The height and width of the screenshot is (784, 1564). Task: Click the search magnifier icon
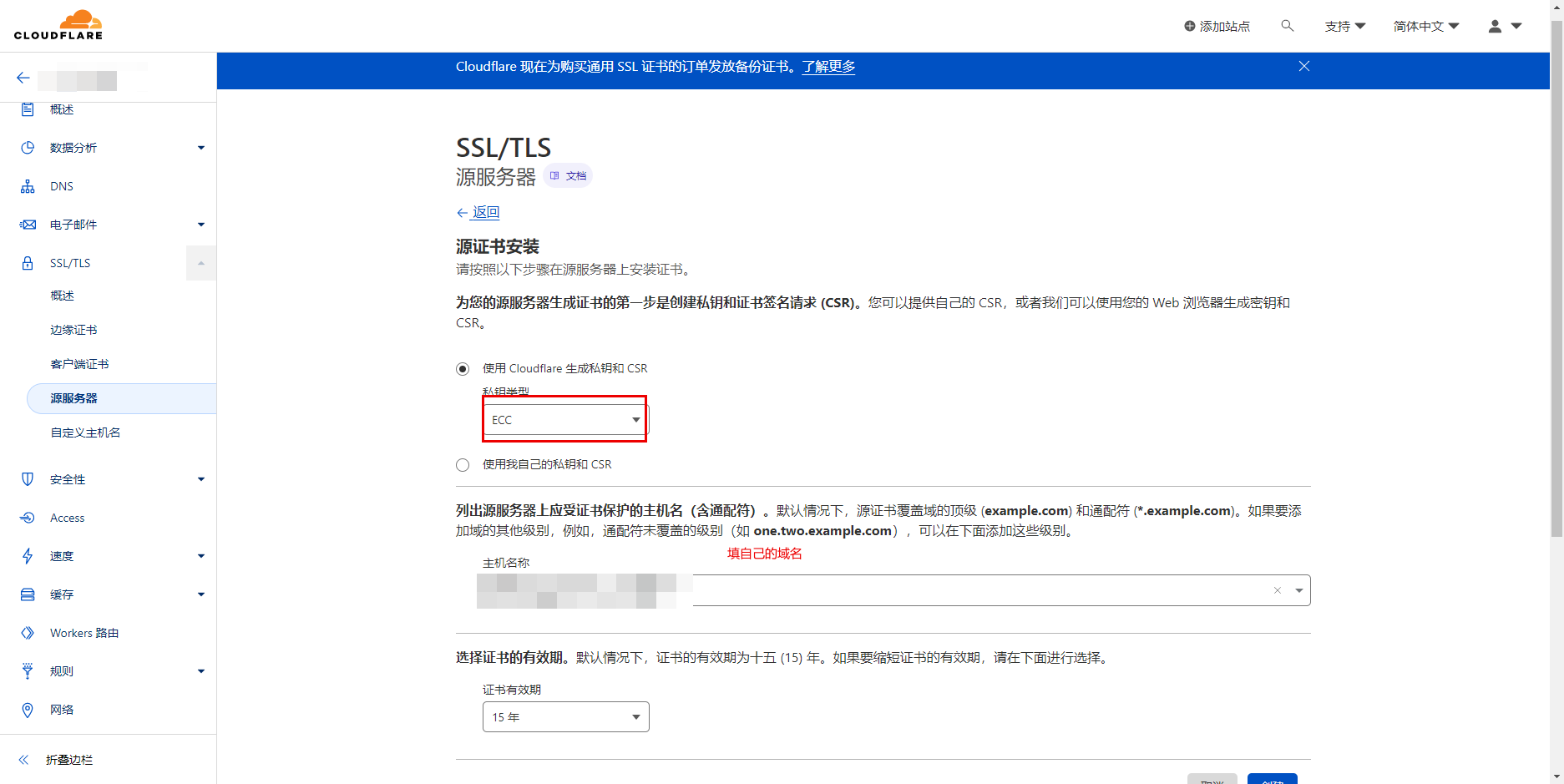click(1288, 26)
